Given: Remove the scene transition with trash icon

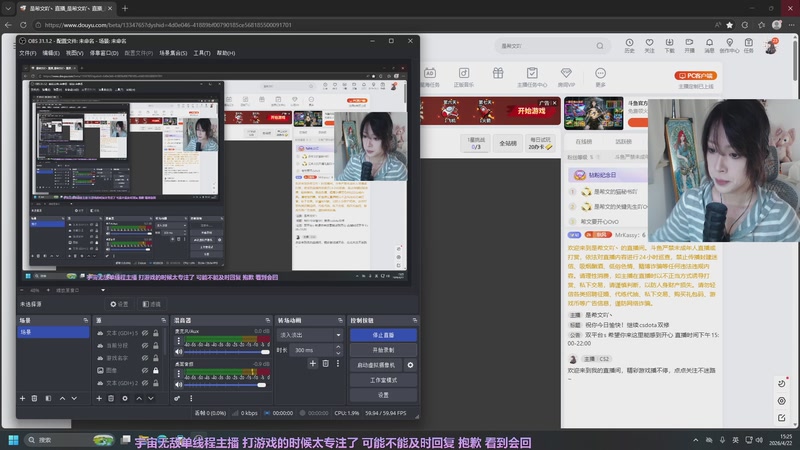Looking at the screenshot, I should 326,363.
